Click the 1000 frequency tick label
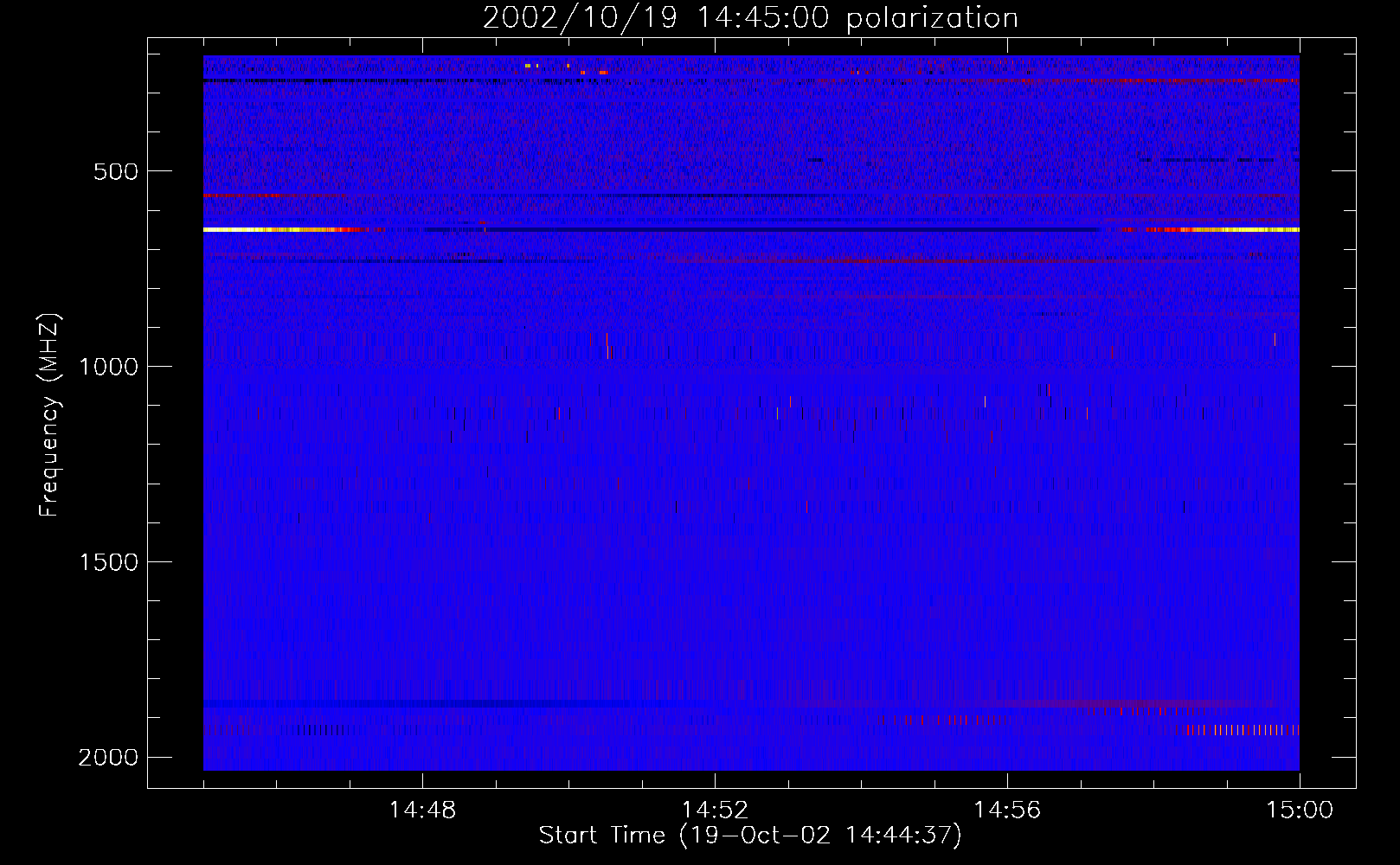 [108, 367]
